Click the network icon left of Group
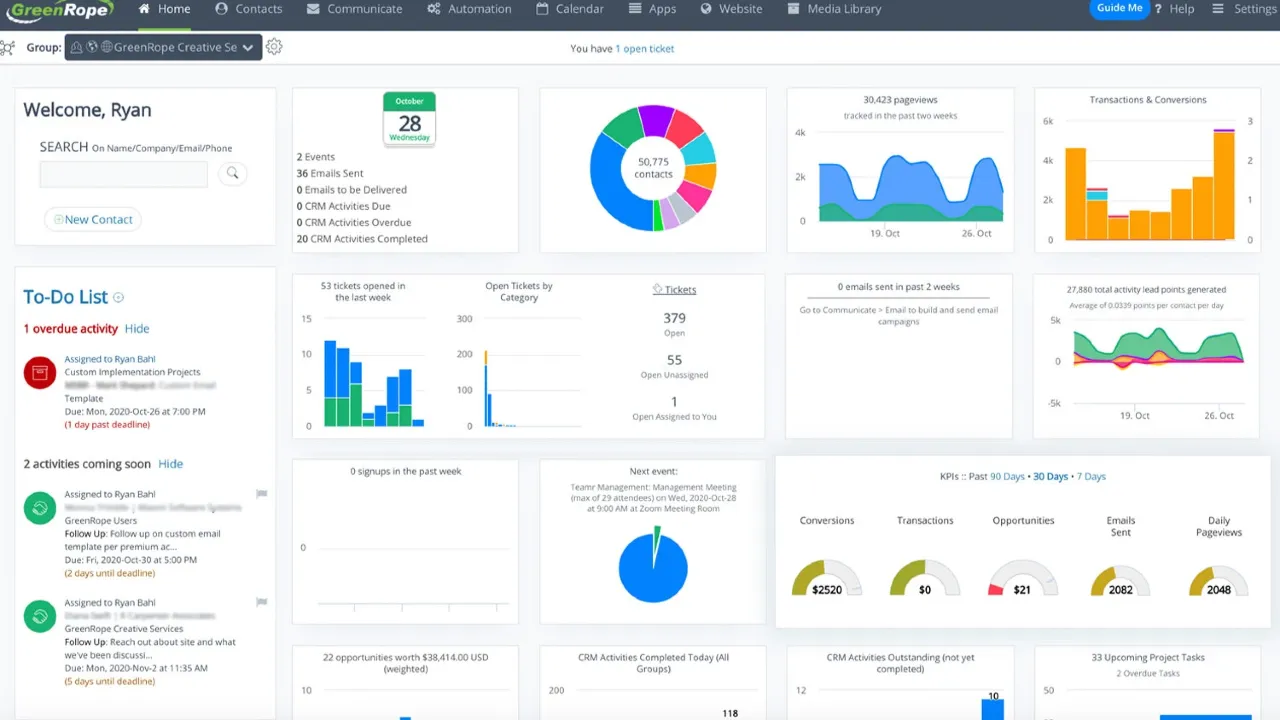Image resolution: width=1280 pixels, height=720 pixels. point(8,48)
